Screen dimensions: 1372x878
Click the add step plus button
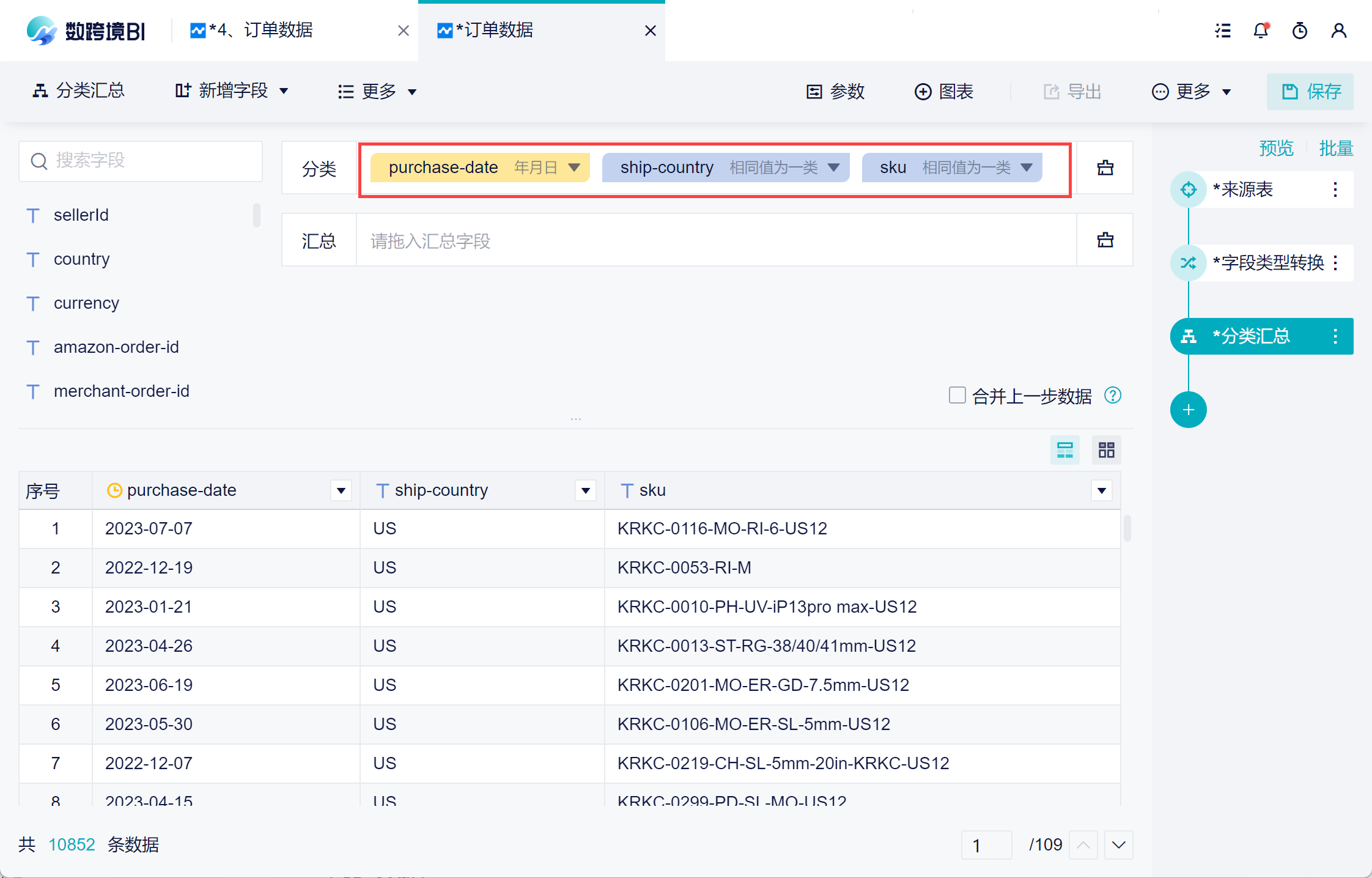[1188, 410]
